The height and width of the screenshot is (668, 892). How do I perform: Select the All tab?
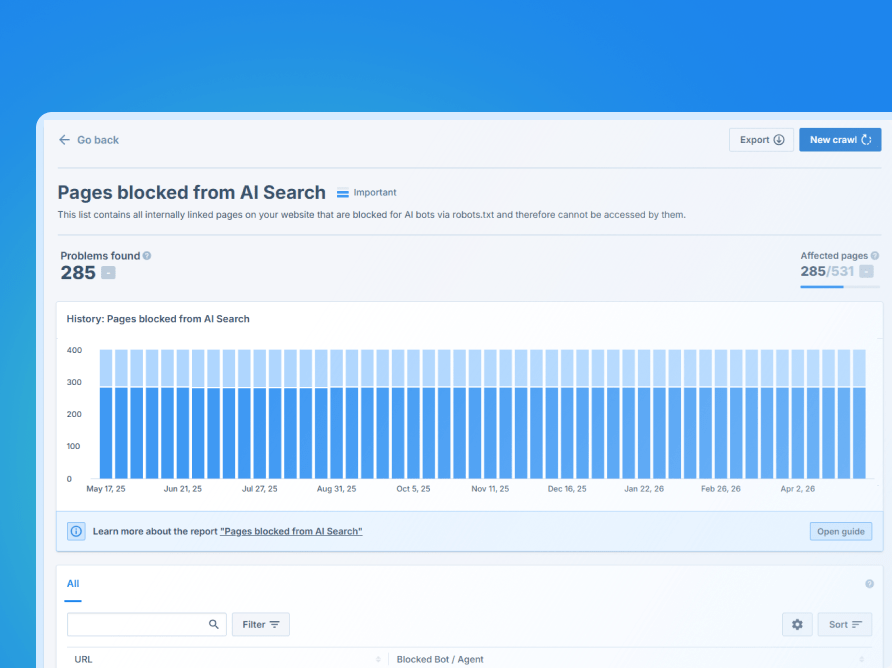point(73,584)
